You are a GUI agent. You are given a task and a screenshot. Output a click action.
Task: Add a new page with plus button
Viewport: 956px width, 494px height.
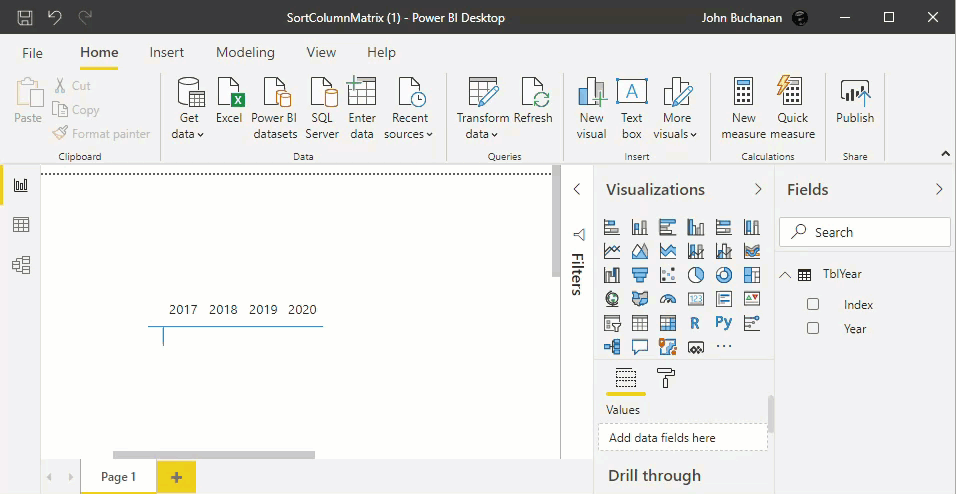tap(176, 477)
